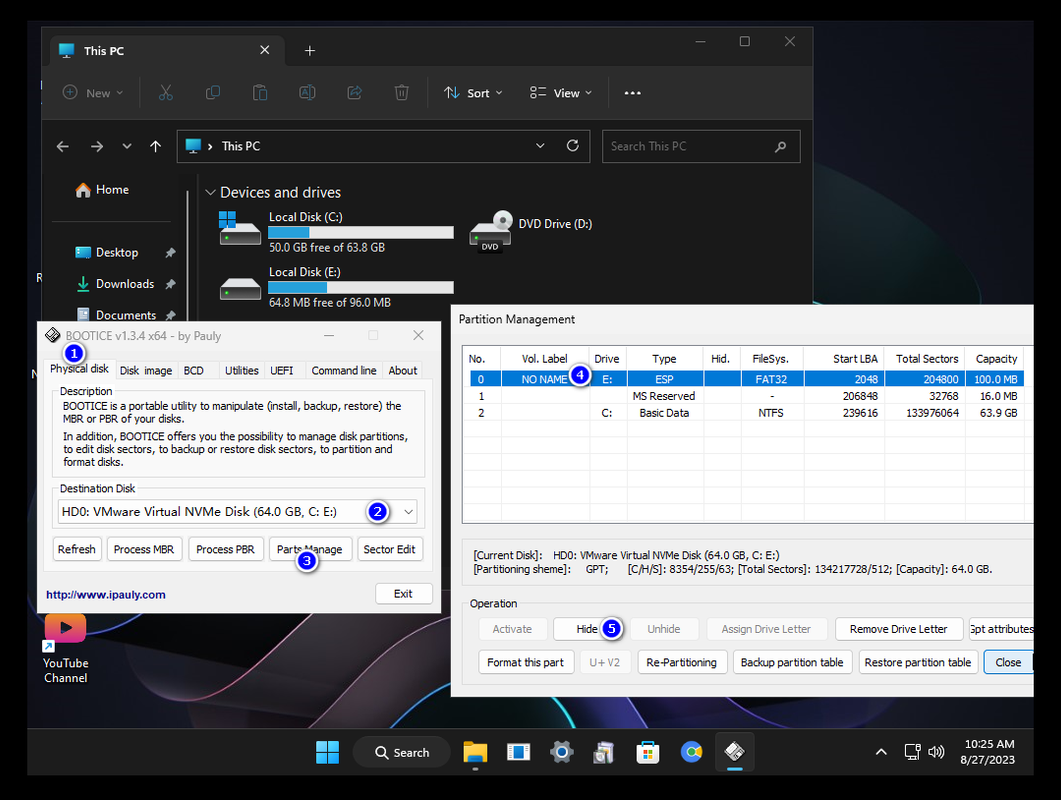
Task: Click the Process PBR button
Action: [225, 550]
